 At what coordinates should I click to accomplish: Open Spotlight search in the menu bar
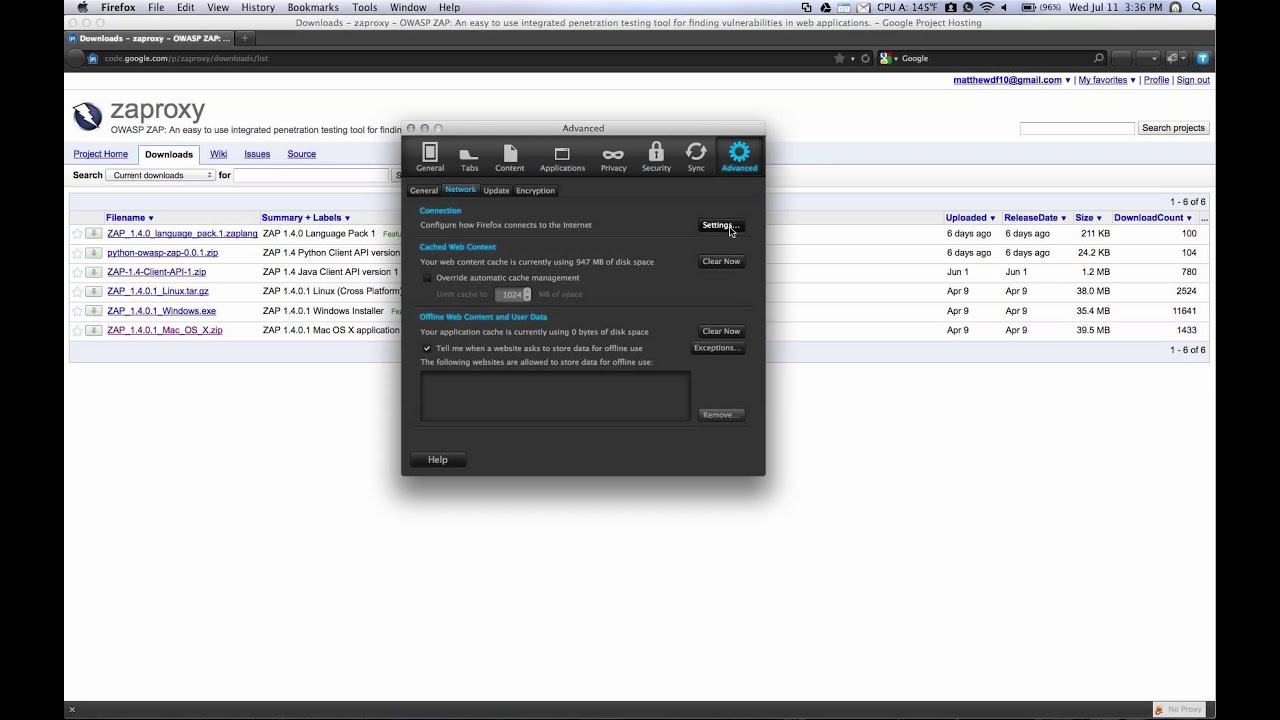point(1197,7)
